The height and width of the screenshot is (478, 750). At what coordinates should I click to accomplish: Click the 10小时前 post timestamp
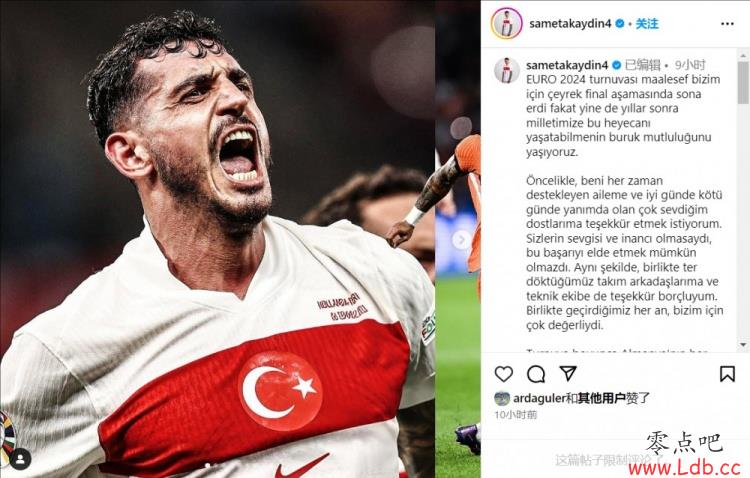click(x=516, y=415)
